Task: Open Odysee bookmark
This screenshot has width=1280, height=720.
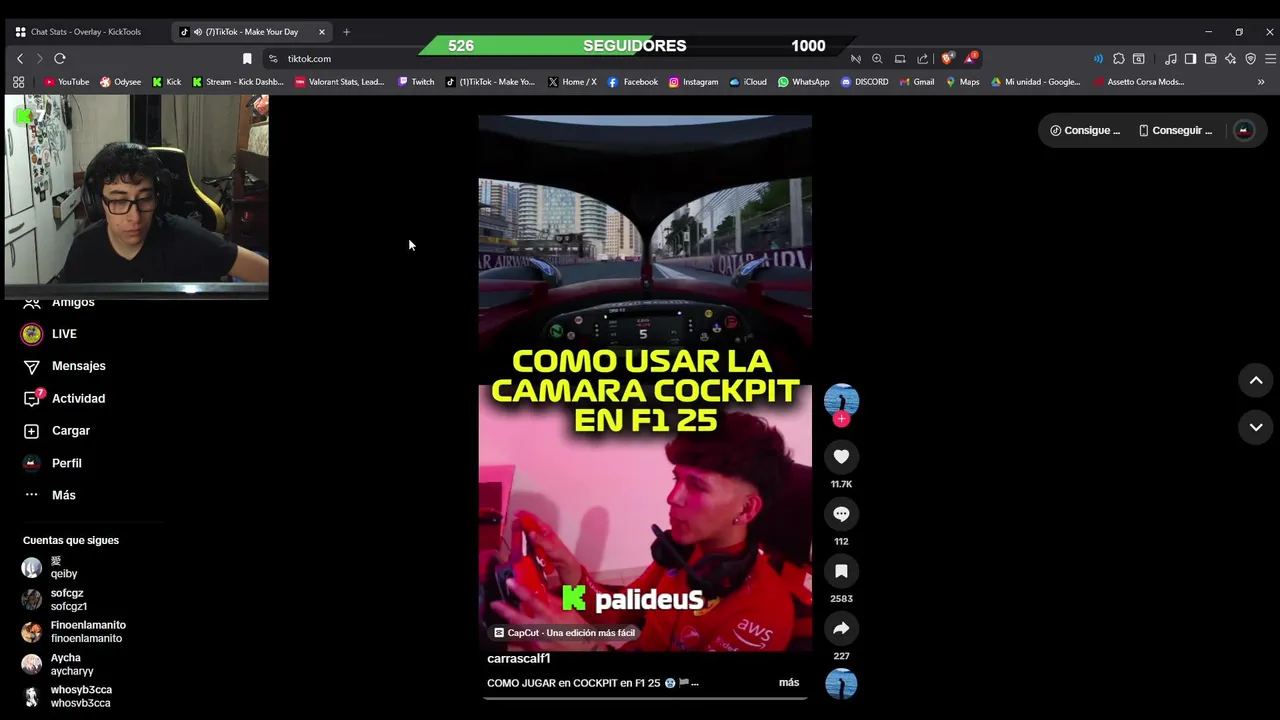Action: 120,82
